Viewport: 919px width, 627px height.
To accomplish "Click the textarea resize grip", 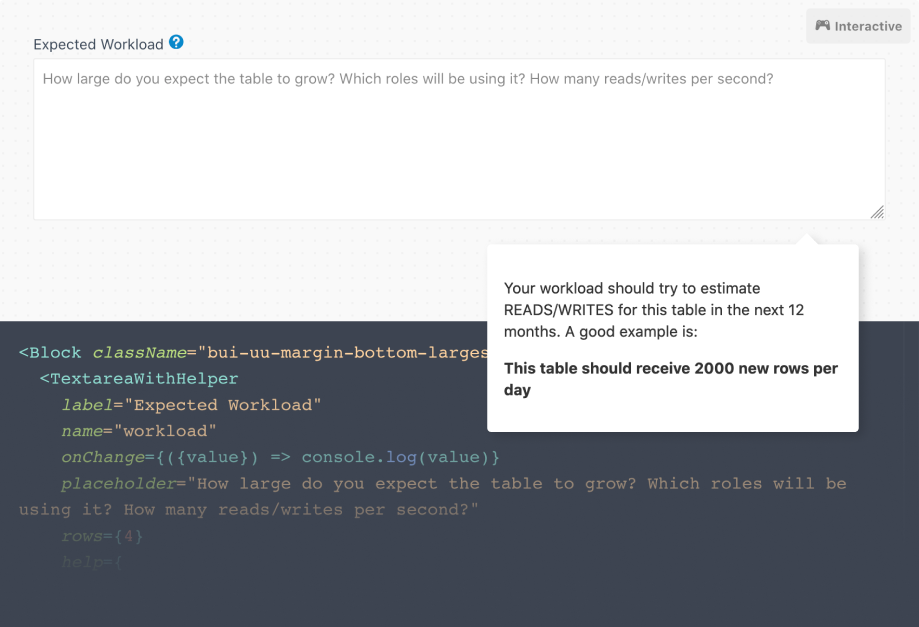I will [x=877, y=212].
